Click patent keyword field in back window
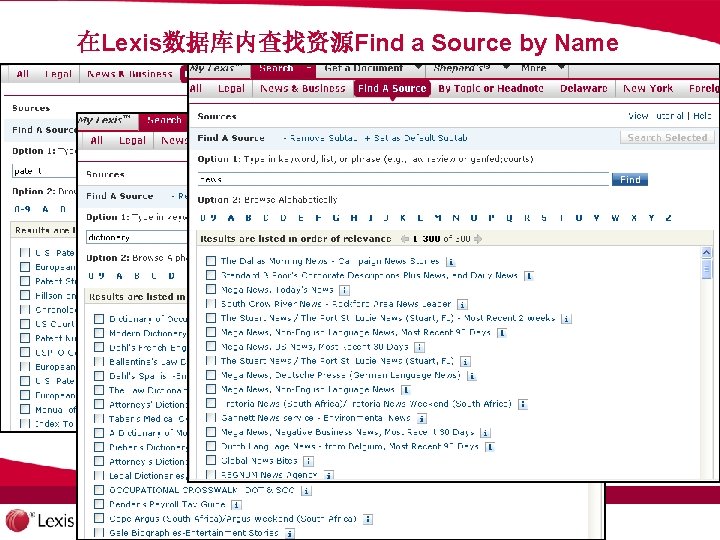 point(44,171)
